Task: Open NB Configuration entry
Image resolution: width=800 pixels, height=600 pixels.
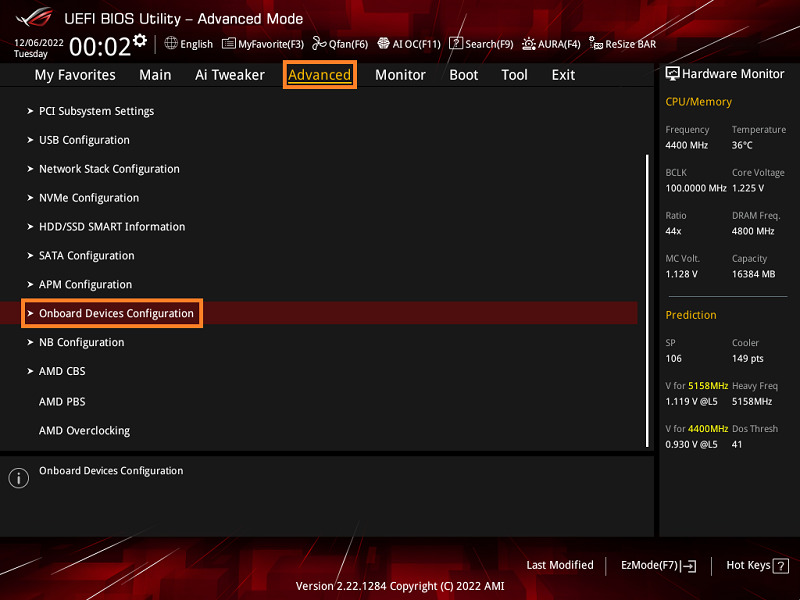Action: click(x=82, y=342)
